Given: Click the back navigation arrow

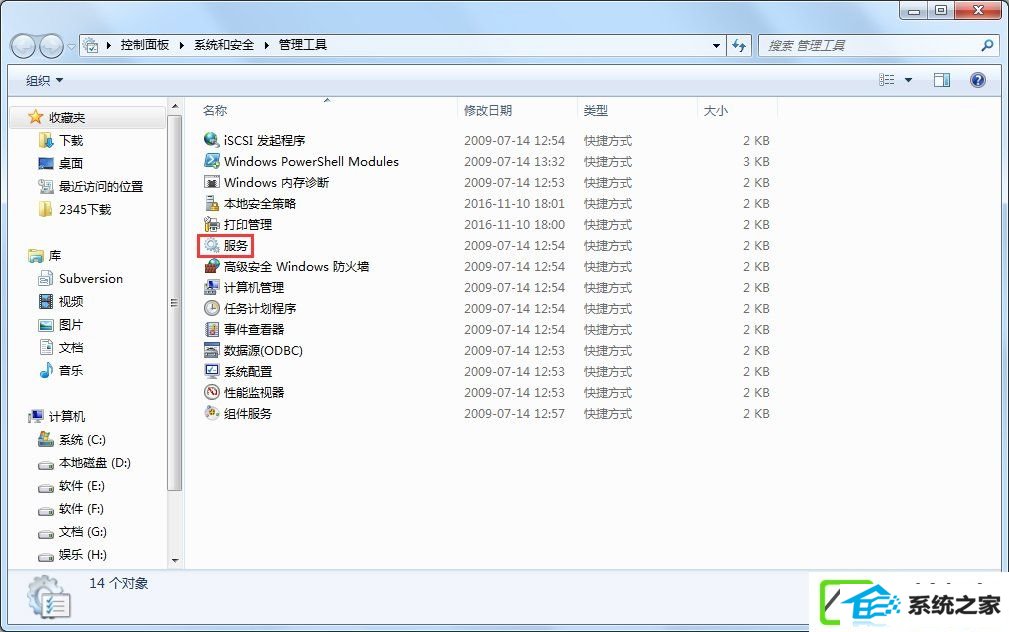Looking at the screenshot, I should 23,46.
